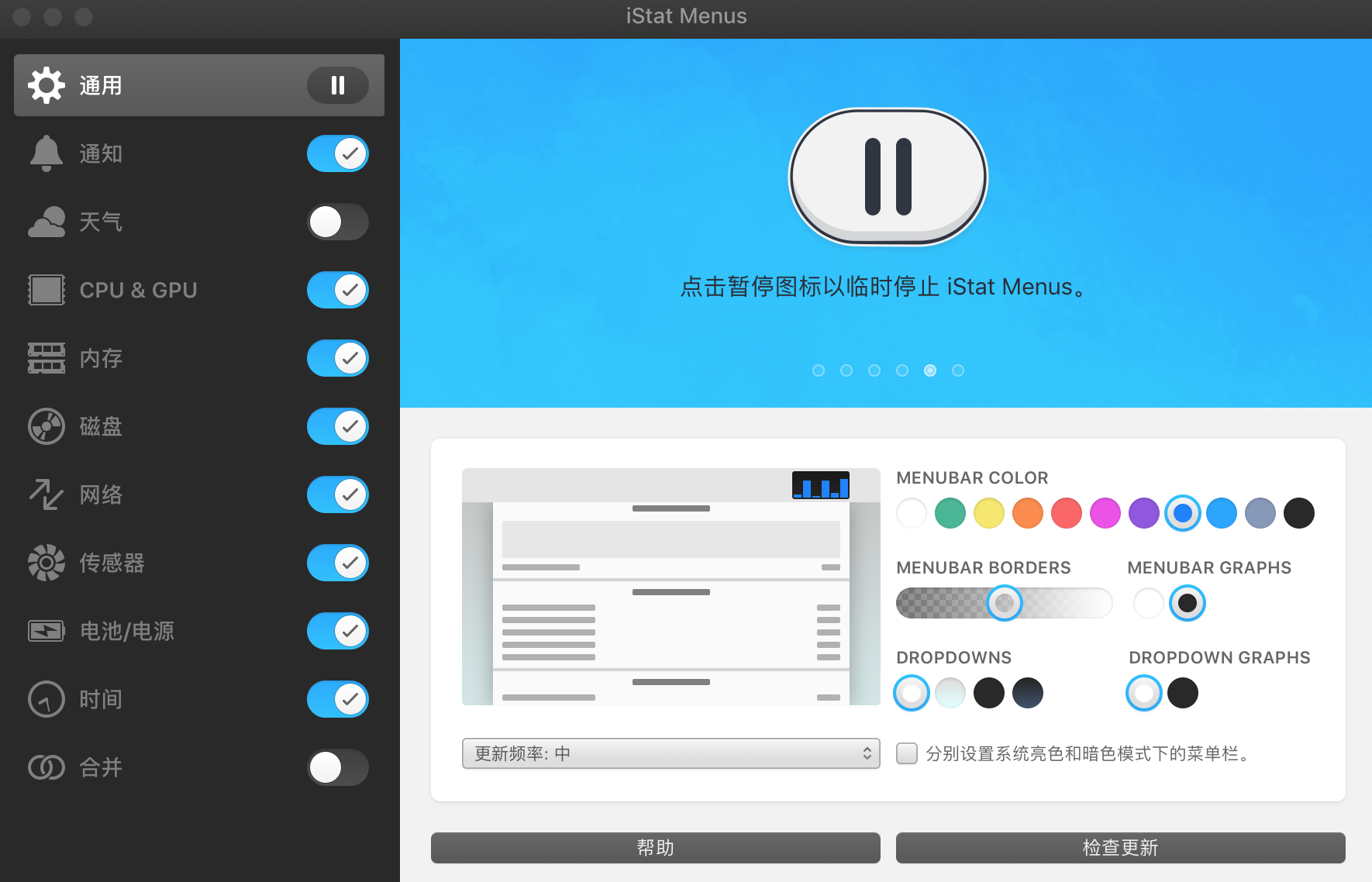Select the black Dropdowns theme swatch
The width and height of the screenshot is (1372, 882).
[989, 693]
